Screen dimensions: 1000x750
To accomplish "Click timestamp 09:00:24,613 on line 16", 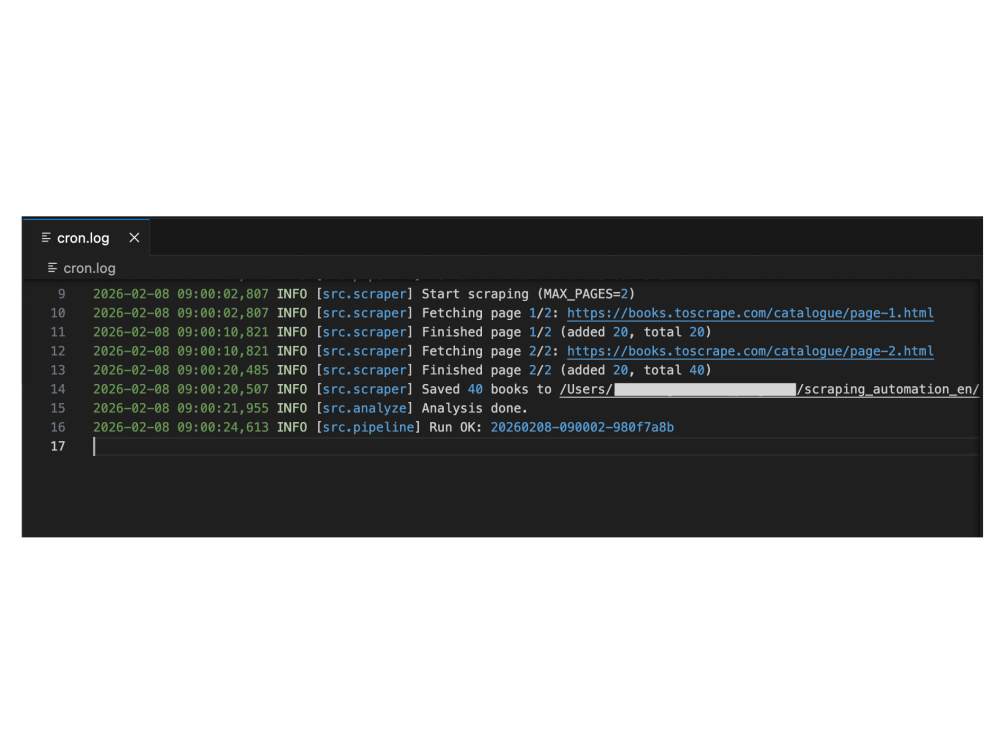I will (x=223, y=427).
